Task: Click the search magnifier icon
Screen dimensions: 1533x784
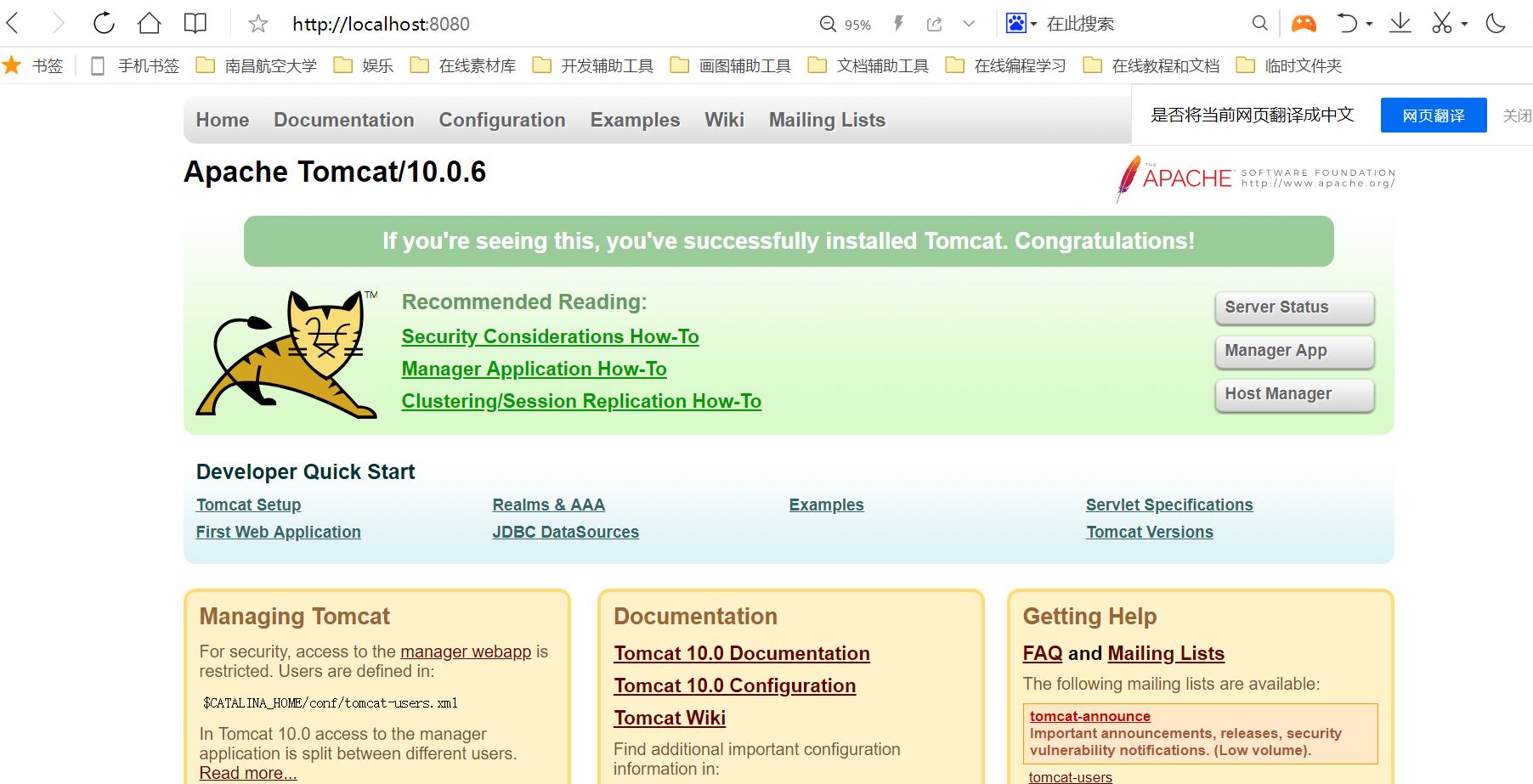Action: tap(1260, 24)
